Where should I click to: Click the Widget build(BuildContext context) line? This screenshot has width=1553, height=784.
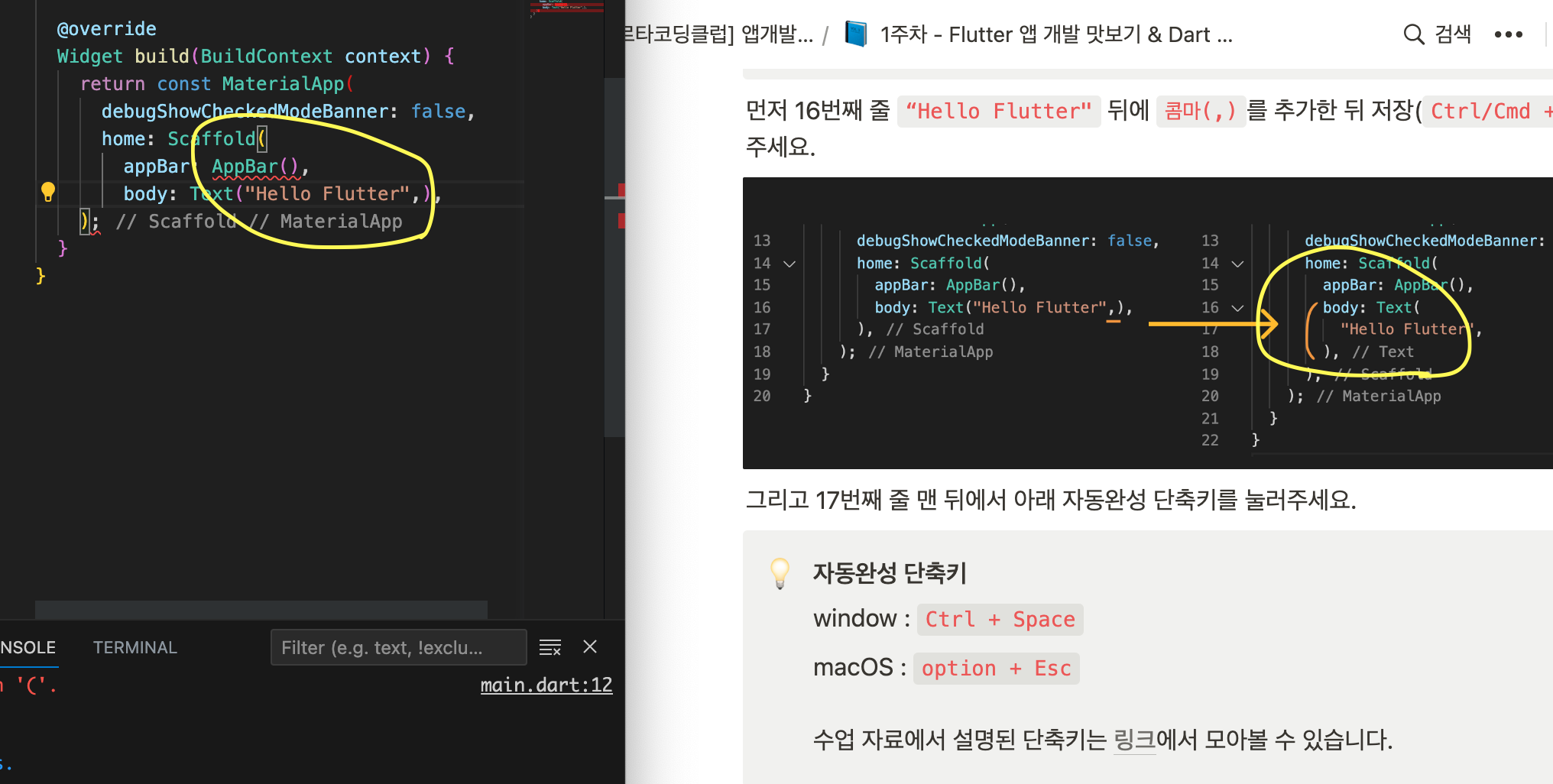255,57
